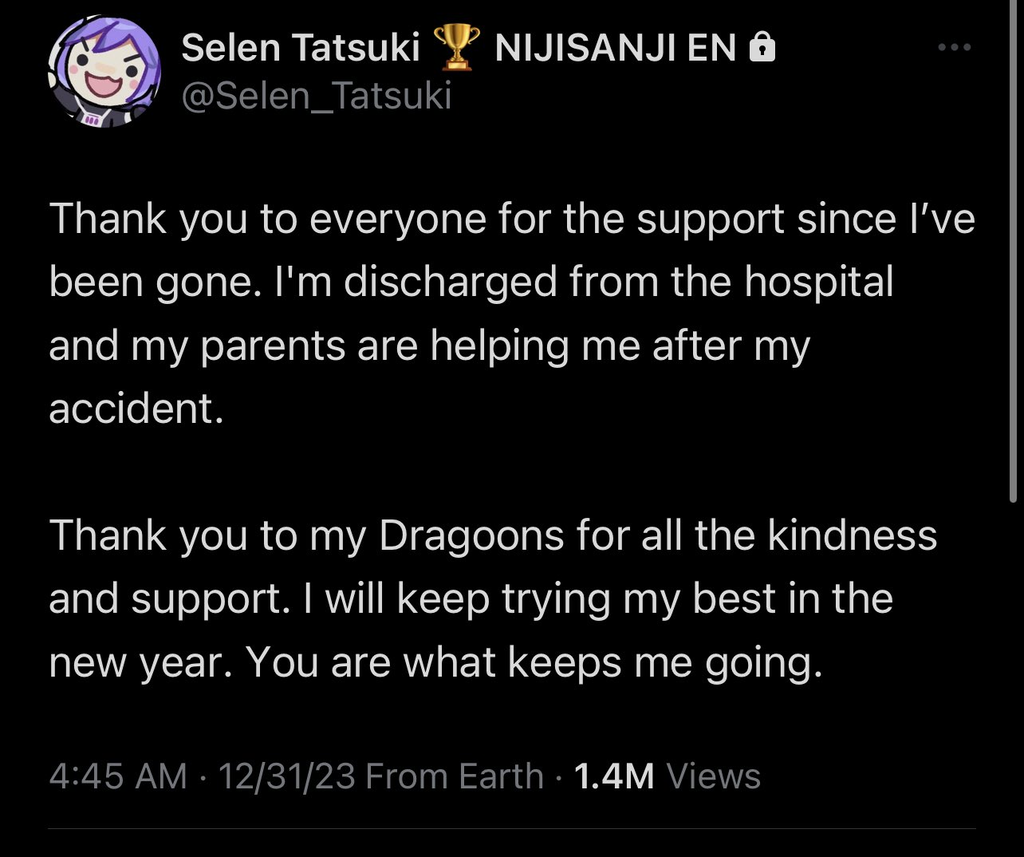The height and width of the screenshot is (857, 1024).
Task: Click the From Earth location label
Action: (455, 776)
